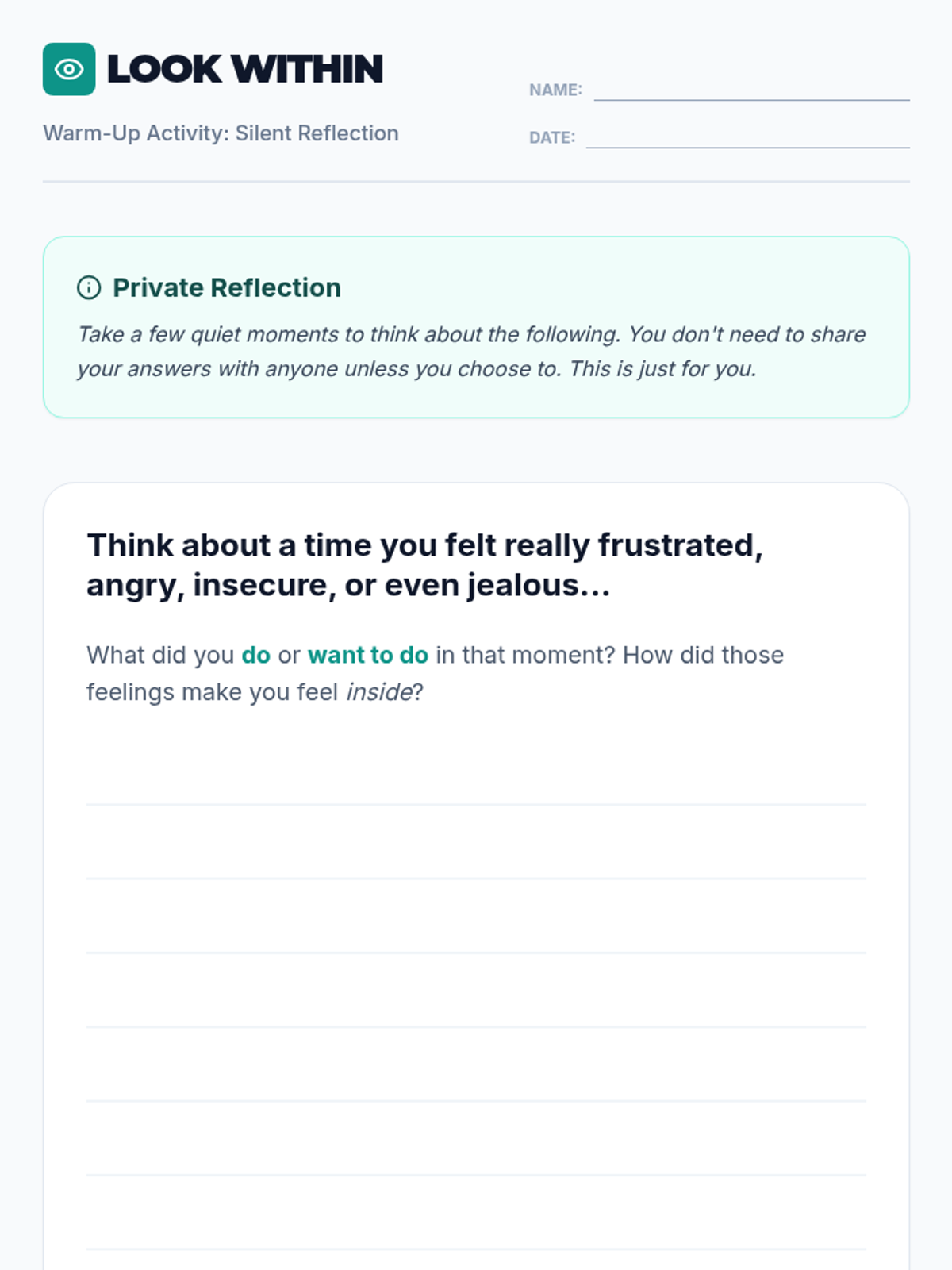Click the LOOK WITHIN title text
Screen dimensions: 952x1270
(x=244, y=69)
